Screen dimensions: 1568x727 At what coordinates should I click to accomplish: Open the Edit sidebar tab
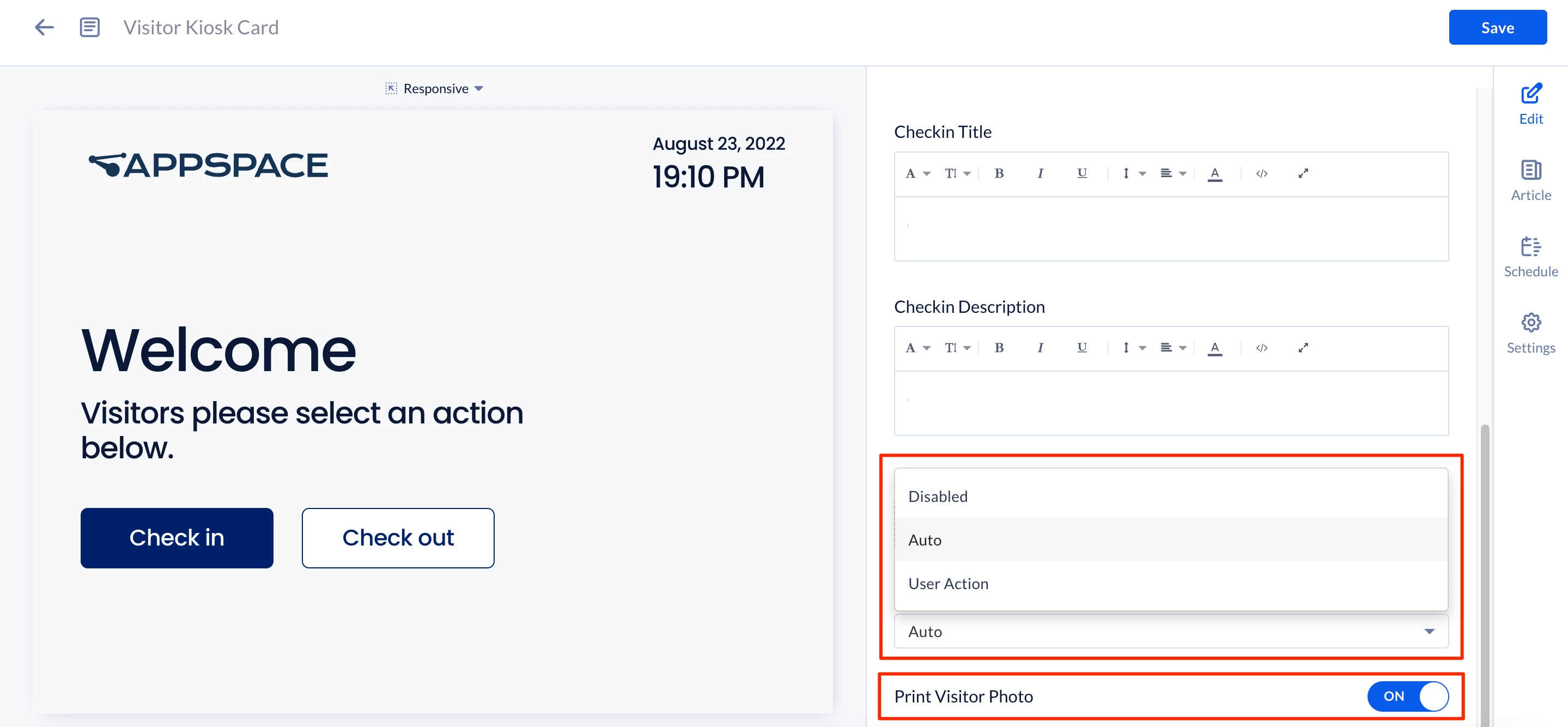[1530, 104]
